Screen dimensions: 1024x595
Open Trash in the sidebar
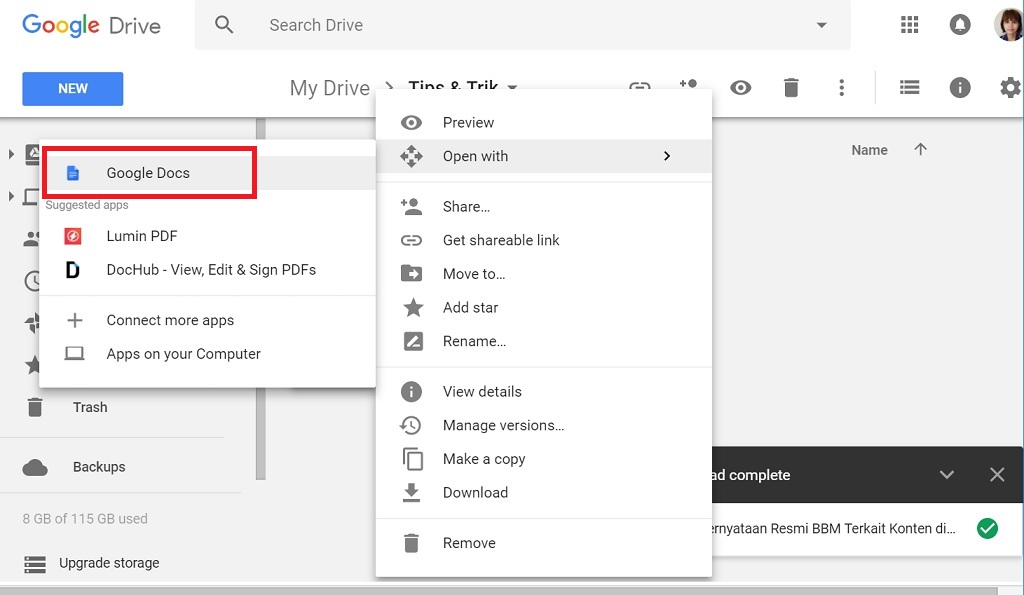click(x=89, y=408)
